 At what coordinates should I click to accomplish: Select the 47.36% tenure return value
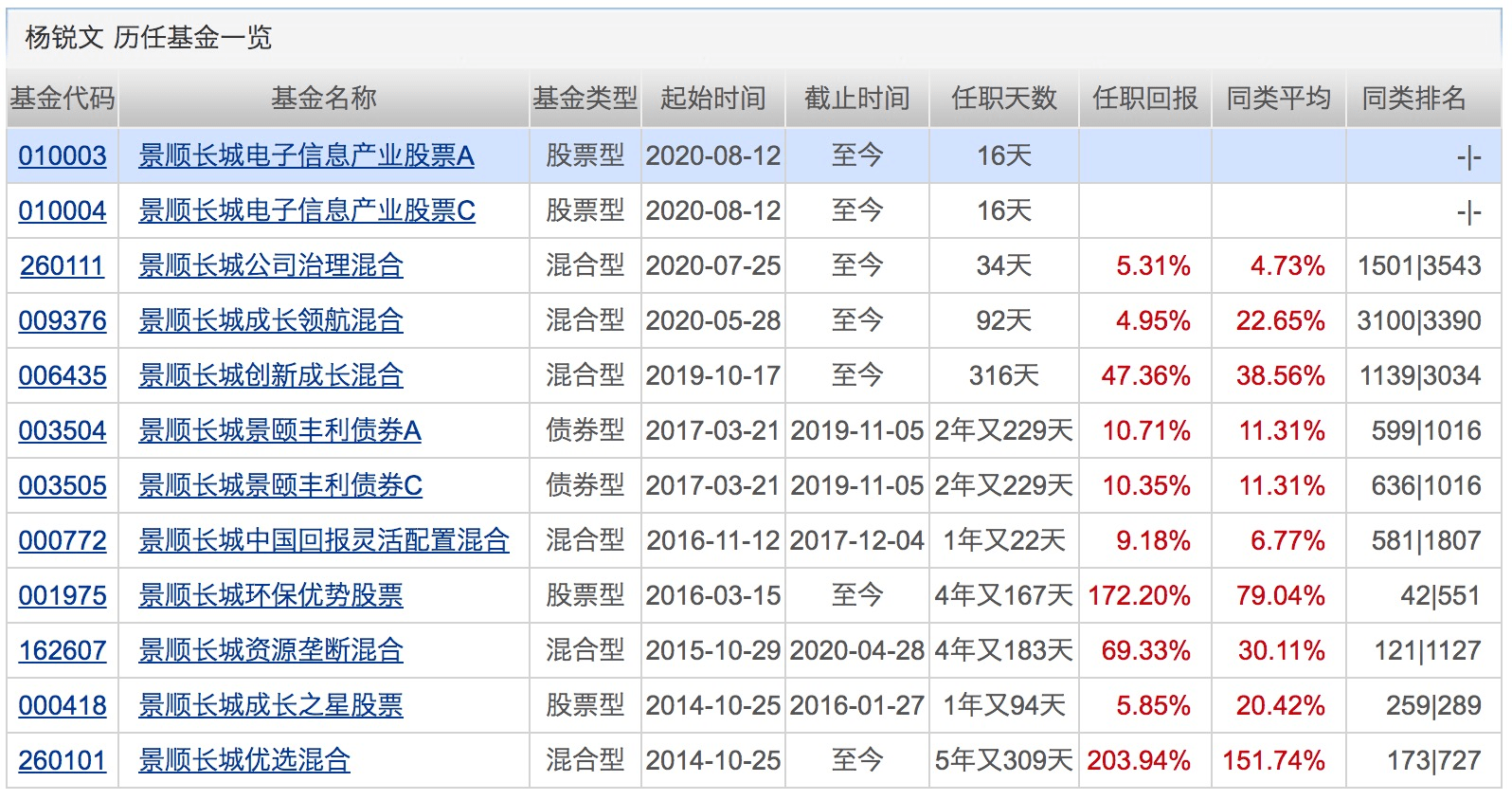1145,375
